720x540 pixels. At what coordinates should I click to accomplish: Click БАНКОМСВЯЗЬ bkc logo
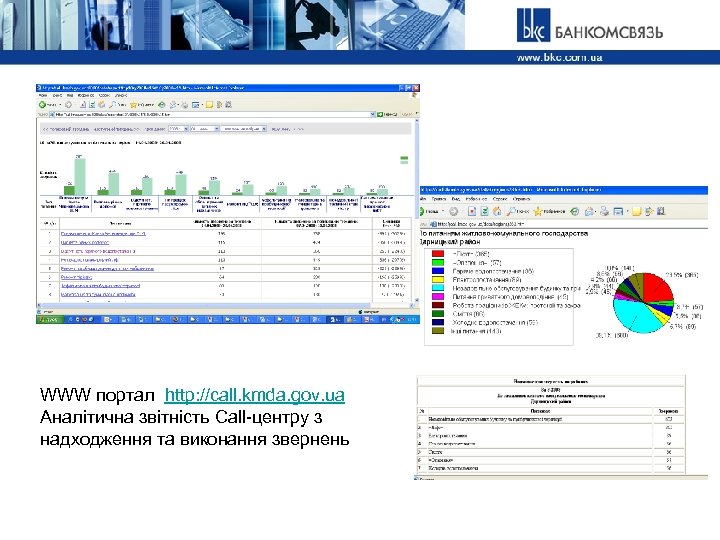(x=590, y=26)
